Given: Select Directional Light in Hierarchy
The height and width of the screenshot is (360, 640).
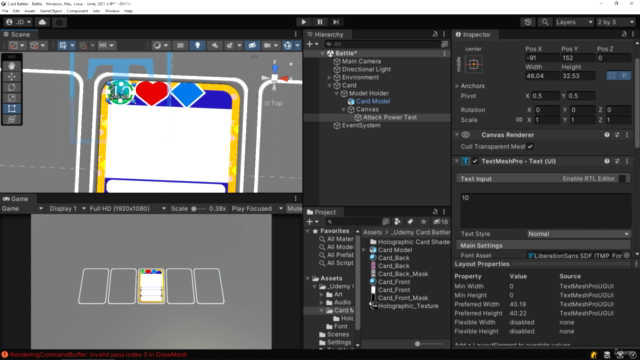Looking at the screenshot, I should point(366,69).
